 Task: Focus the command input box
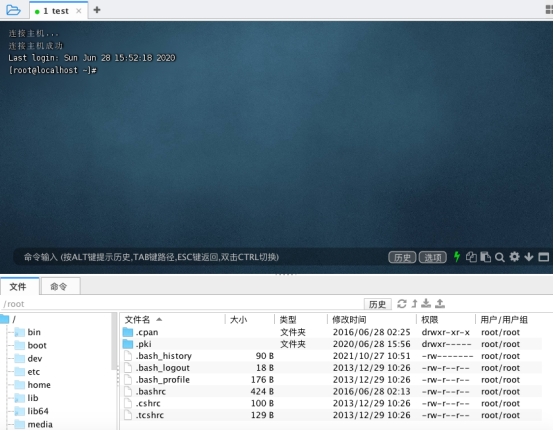pos(198,257)
